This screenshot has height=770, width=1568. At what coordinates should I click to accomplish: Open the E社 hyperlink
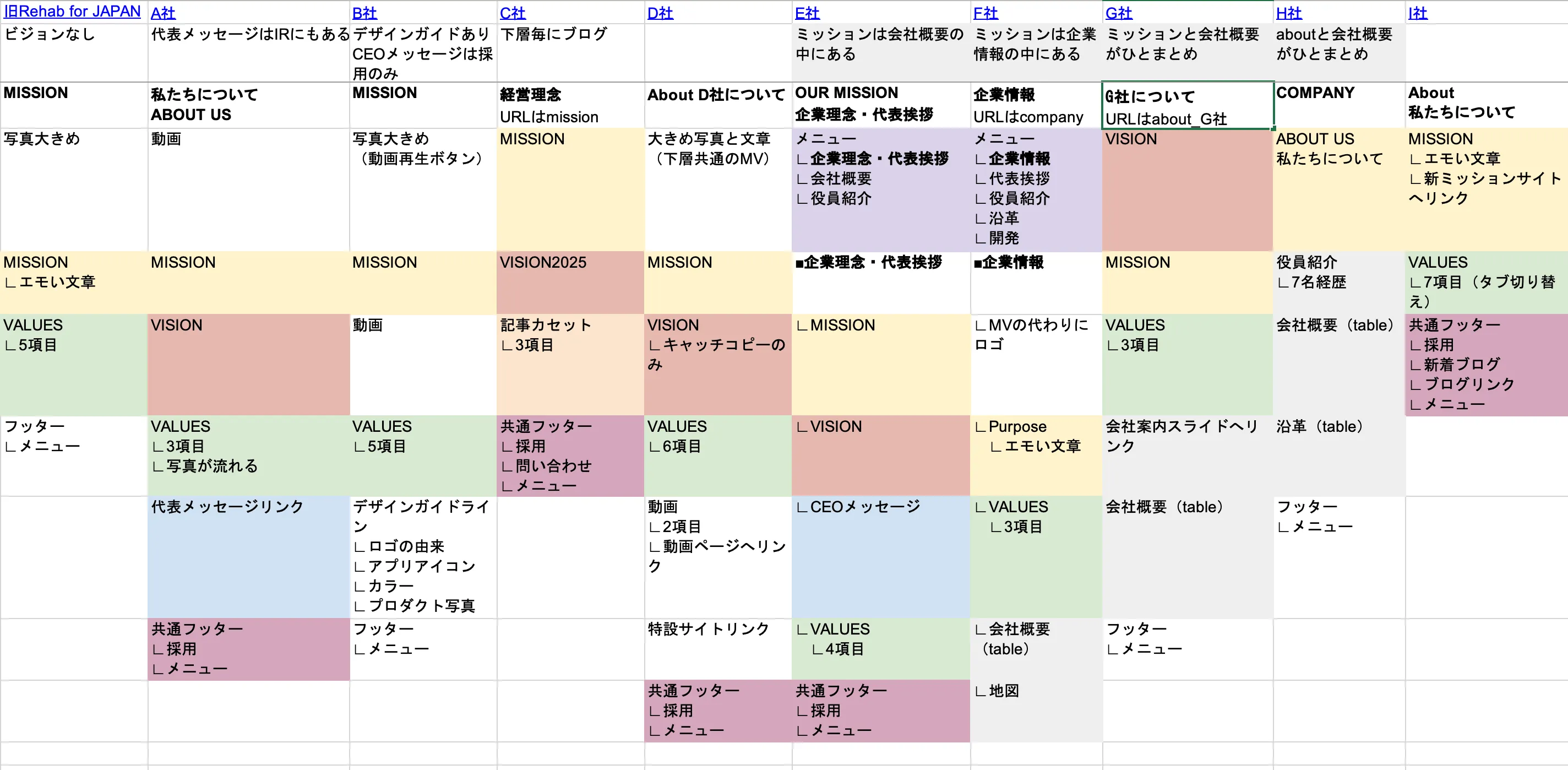(807, 12)
